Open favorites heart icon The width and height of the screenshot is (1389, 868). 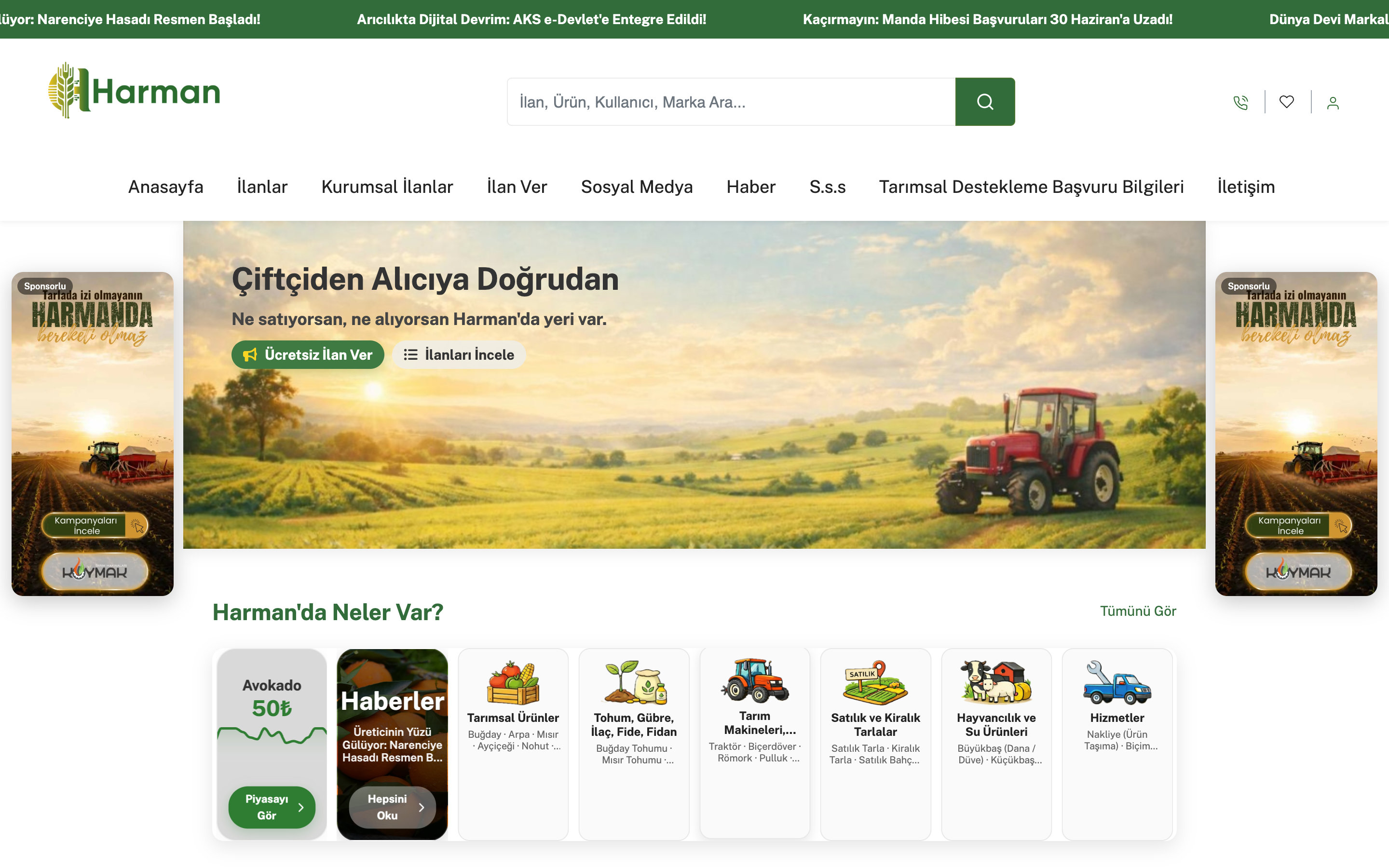coord(1286,102)
